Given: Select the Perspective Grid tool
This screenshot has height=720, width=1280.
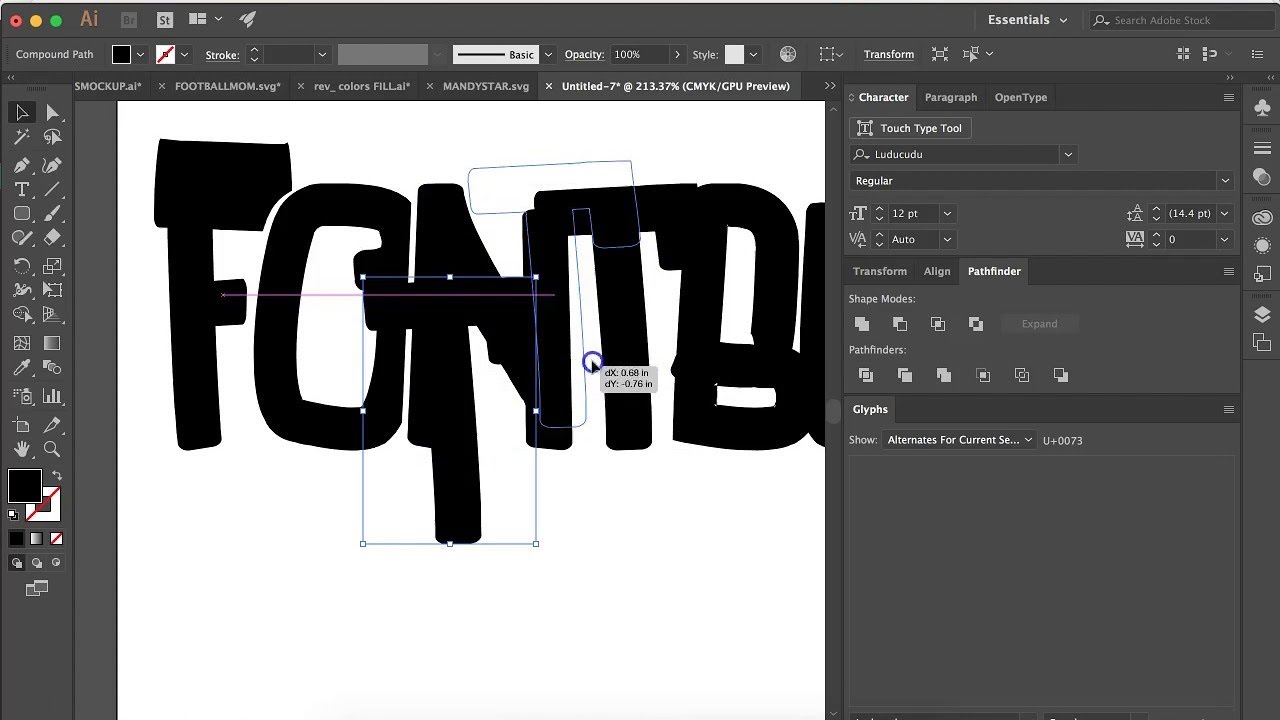Looking at the screenshot, I should click(52, 315).
